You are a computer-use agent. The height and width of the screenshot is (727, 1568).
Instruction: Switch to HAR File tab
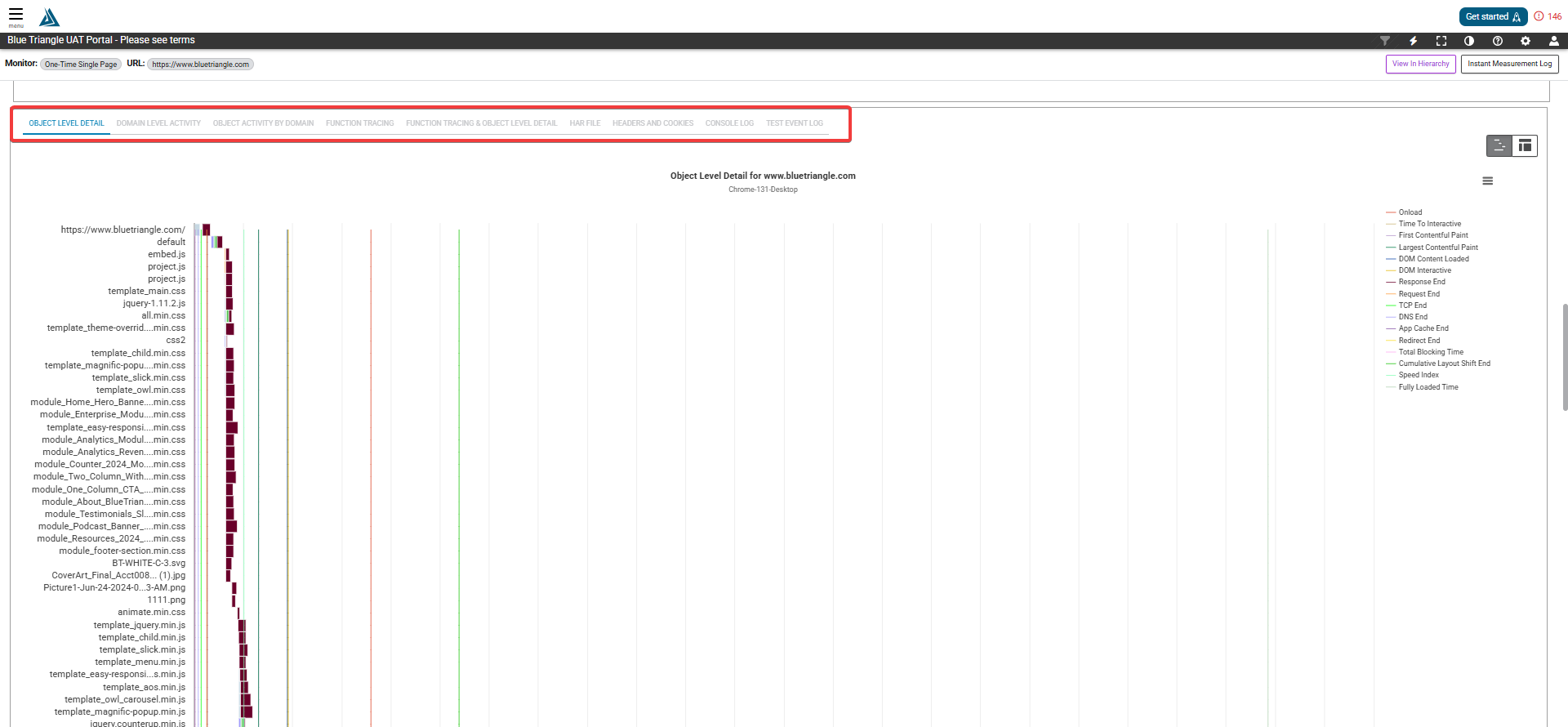[x=585, y=123]
